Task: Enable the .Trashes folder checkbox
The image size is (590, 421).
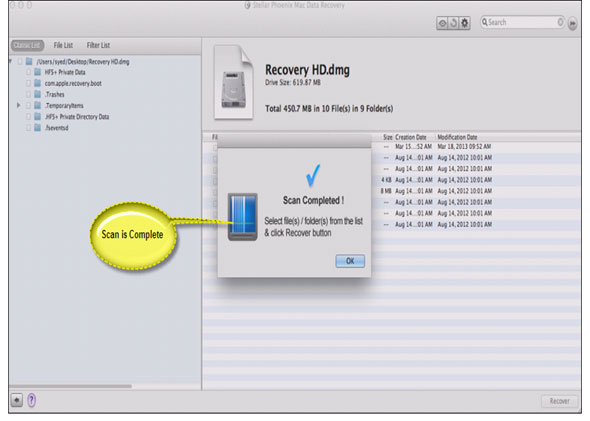Action: (x=28, y=94)
